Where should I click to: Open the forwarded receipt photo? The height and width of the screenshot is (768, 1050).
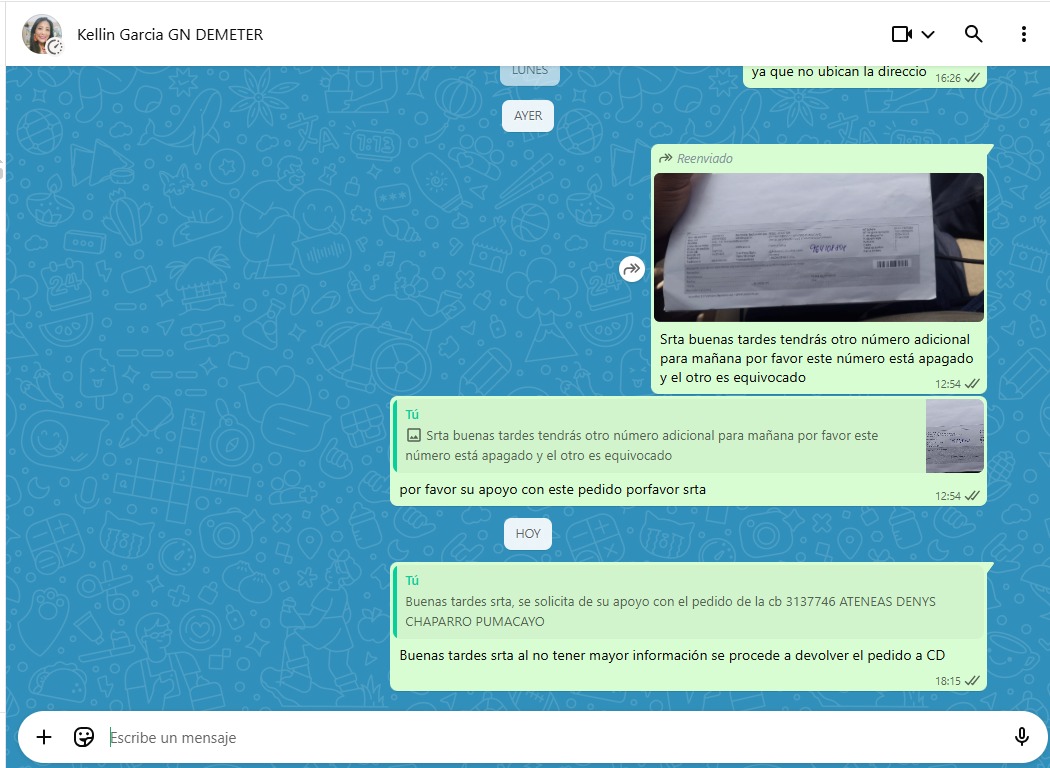(x=818, y=247)
